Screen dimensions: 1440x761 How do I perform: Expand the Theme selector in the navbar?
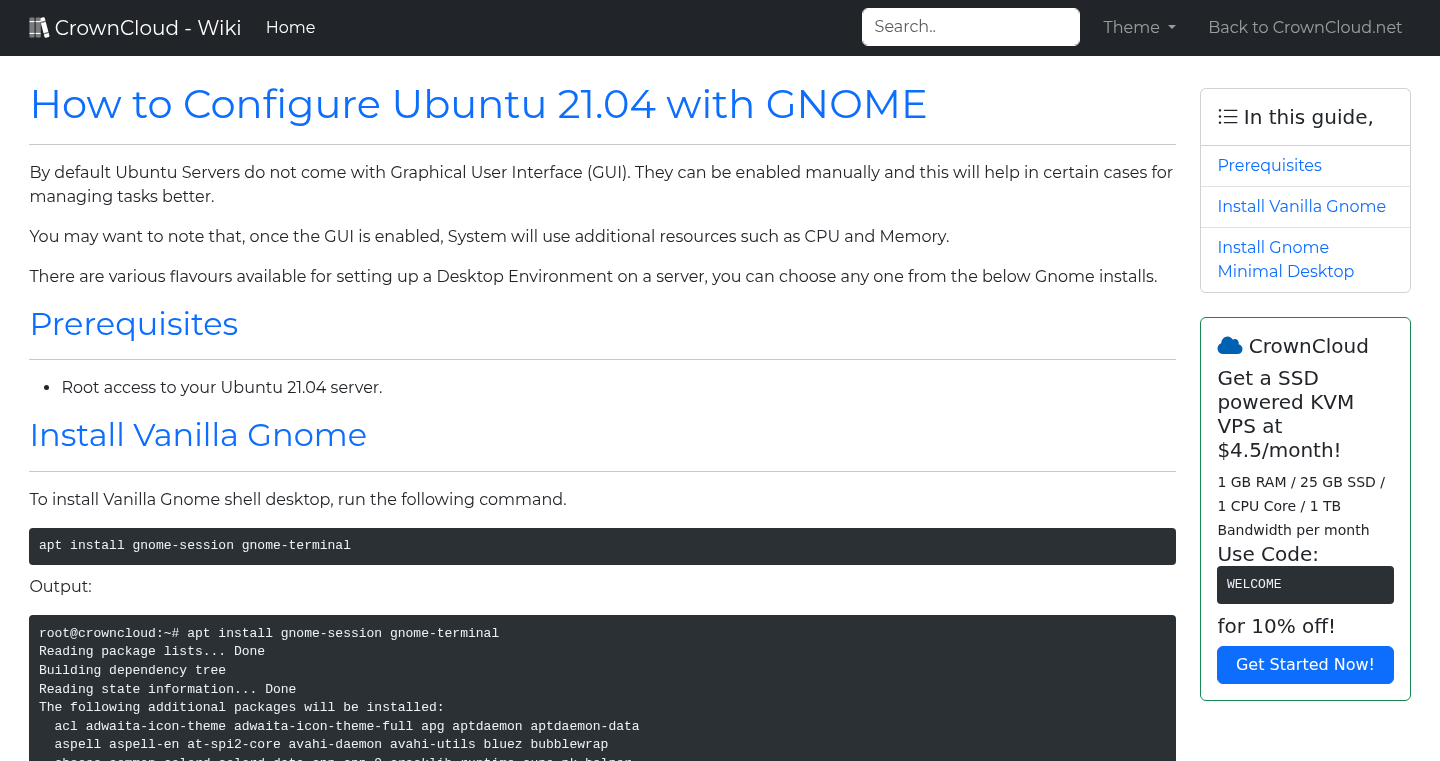pyautogui.click(x=1138, y=27)
